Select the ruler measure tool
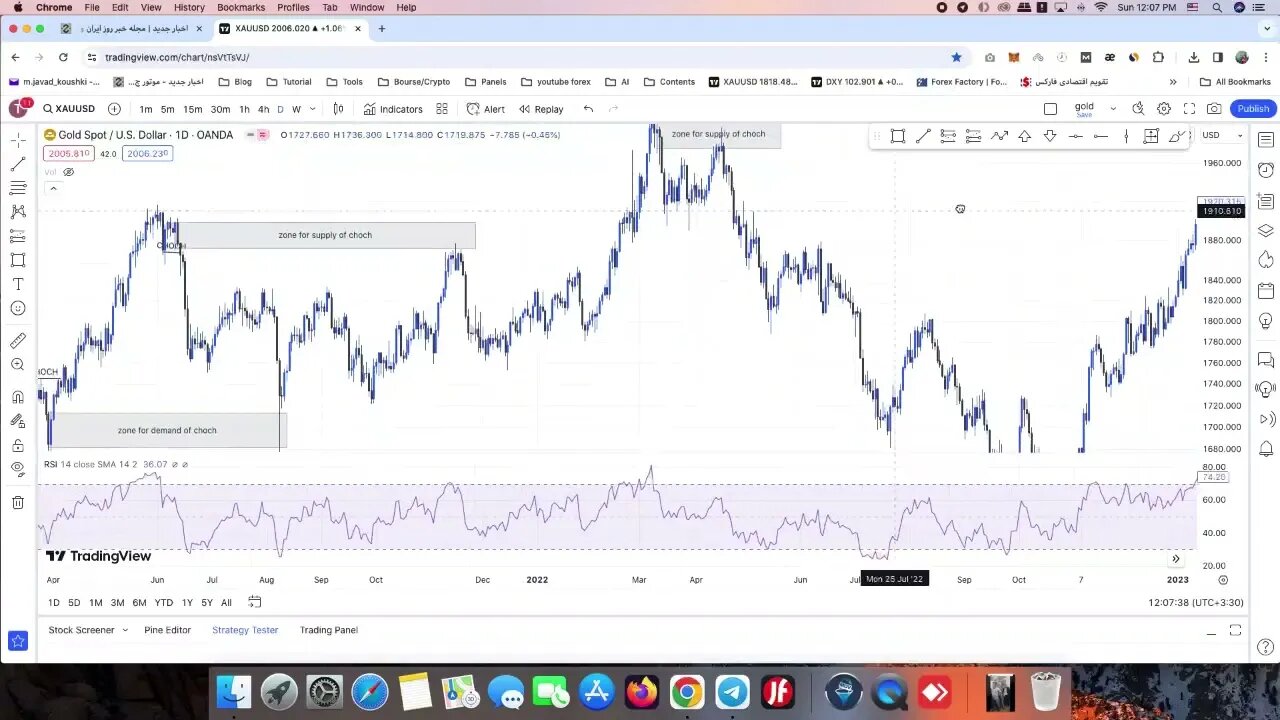This screenshot has width=1280, height=720. click(x=18, y=341)
